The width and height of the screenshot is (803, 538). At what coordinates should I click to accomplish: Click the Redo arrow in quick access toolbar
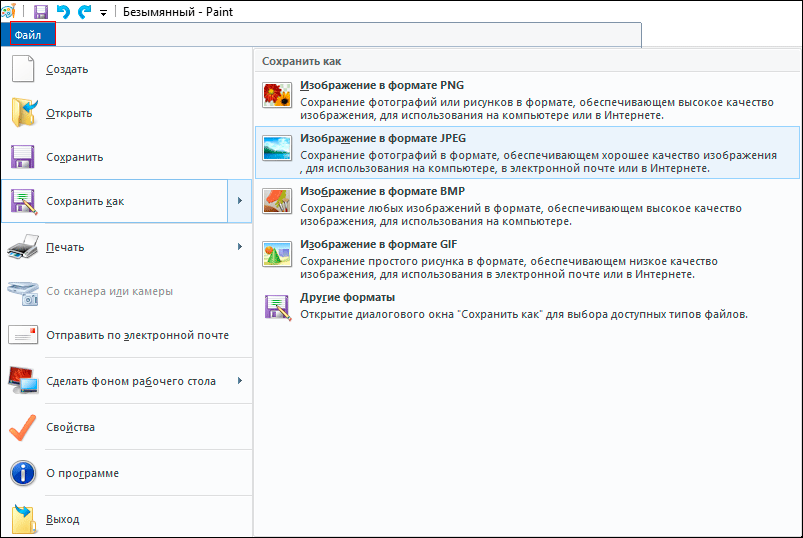[84, 11]
